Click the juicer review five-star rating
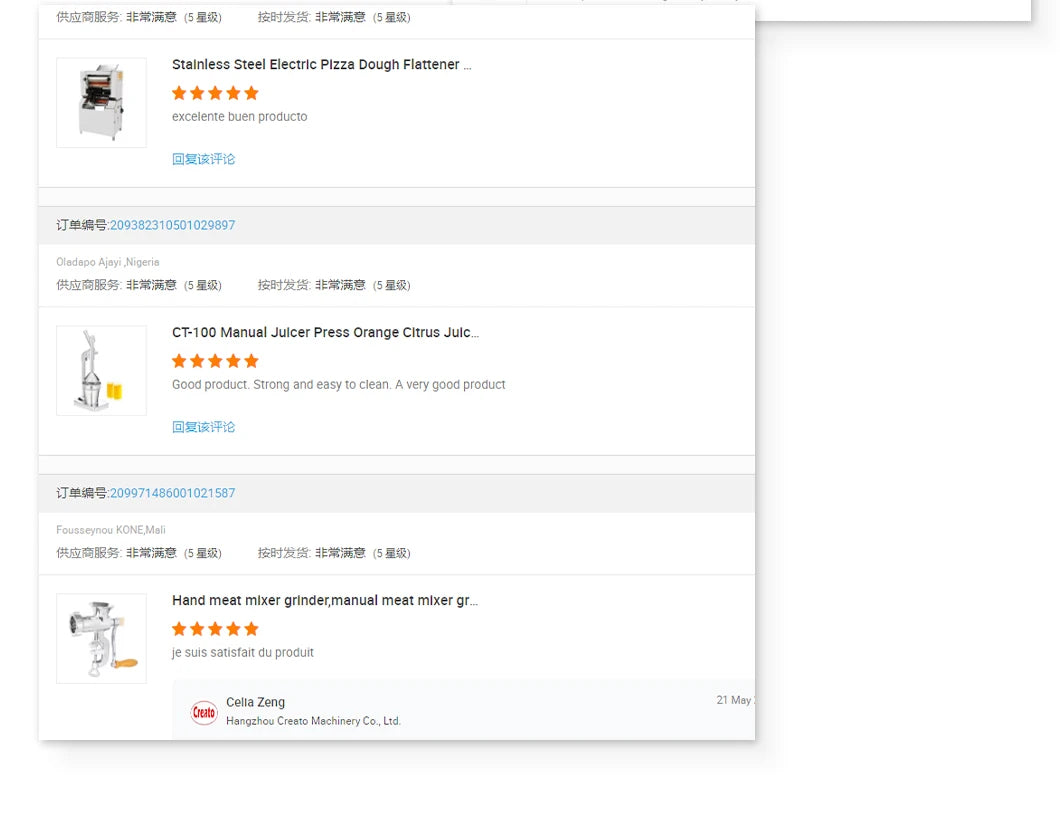1060x840 pixels. 215,361
